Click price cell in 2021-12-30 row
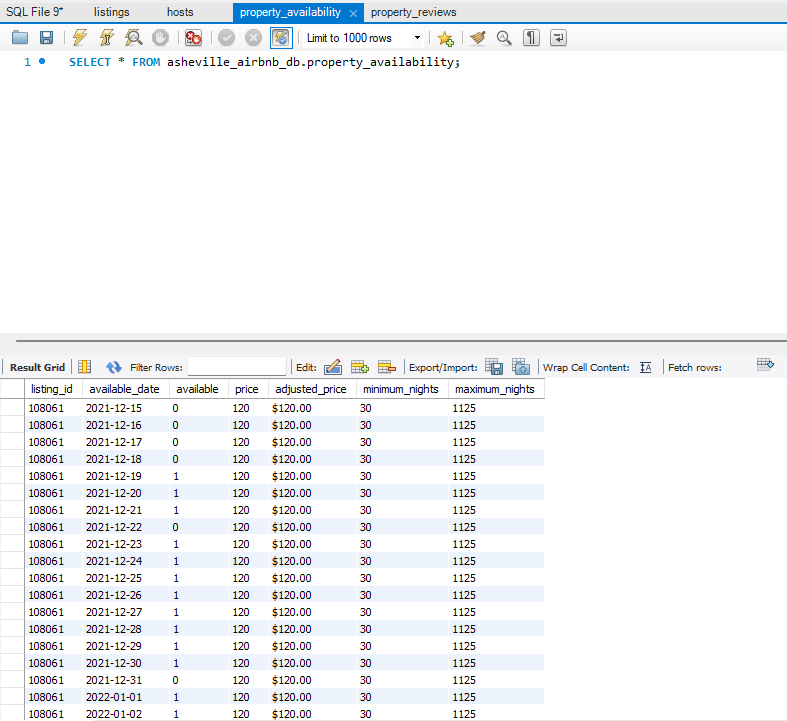 click(248, 663)
